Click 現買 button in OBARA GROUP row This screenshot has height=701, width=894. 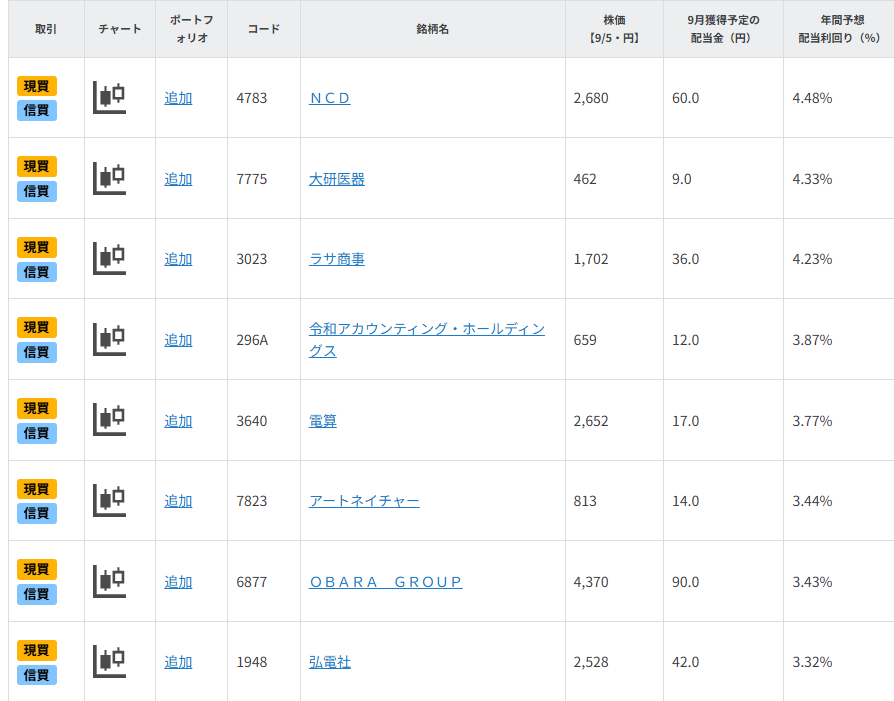(x=36, y=569)
